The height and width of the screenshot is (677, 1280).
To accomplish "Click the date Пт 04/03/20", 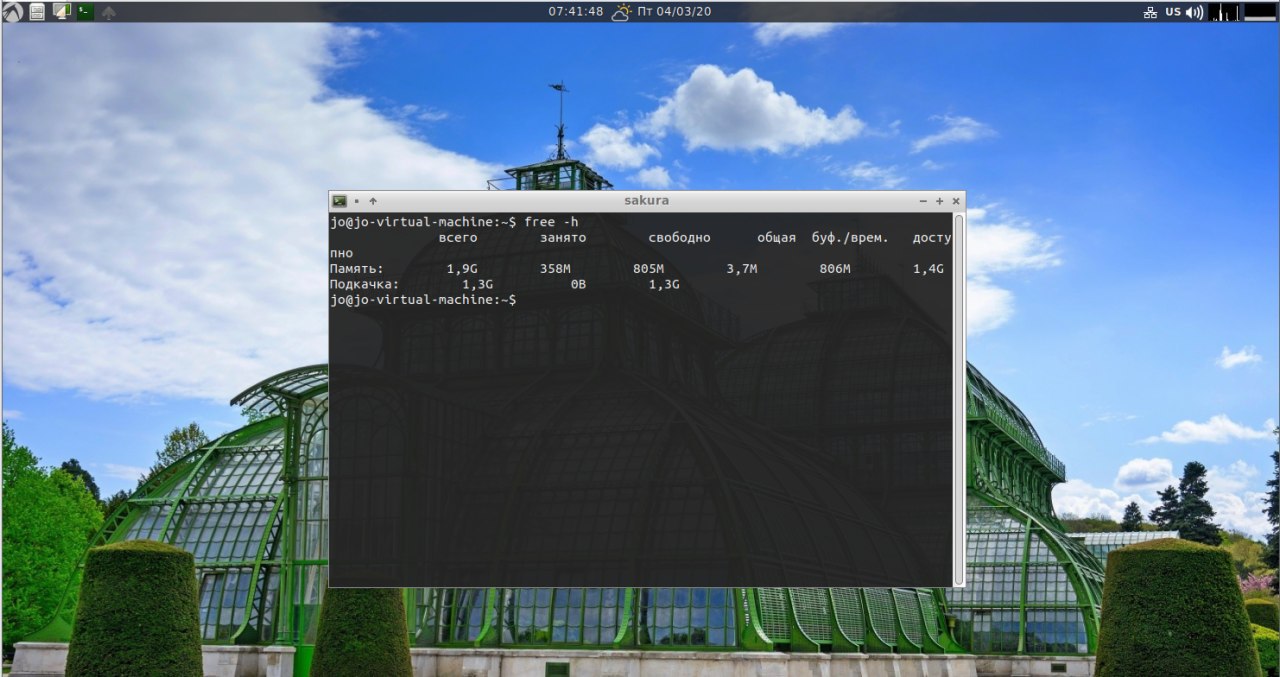I will pyautogui.click(x=675, y=12).
